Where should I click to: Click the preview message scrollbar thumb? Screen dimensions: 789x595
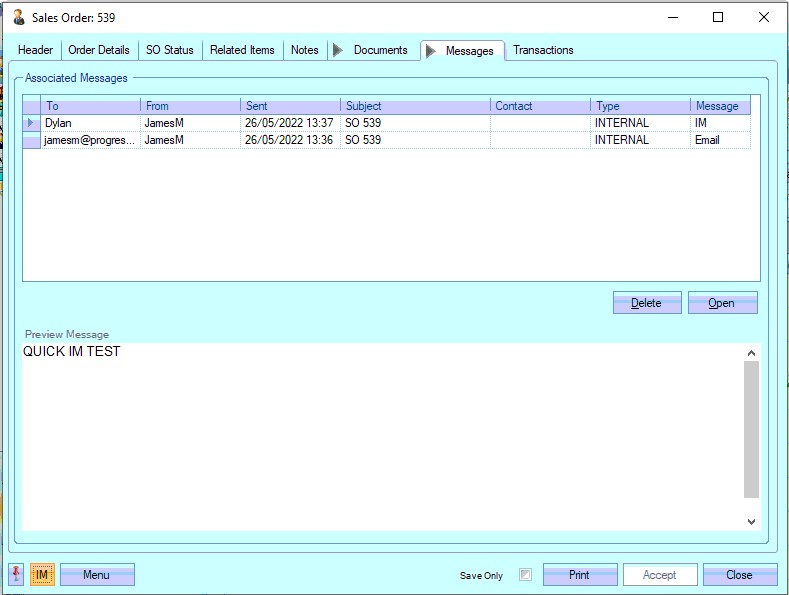click(x=751, y=429)
